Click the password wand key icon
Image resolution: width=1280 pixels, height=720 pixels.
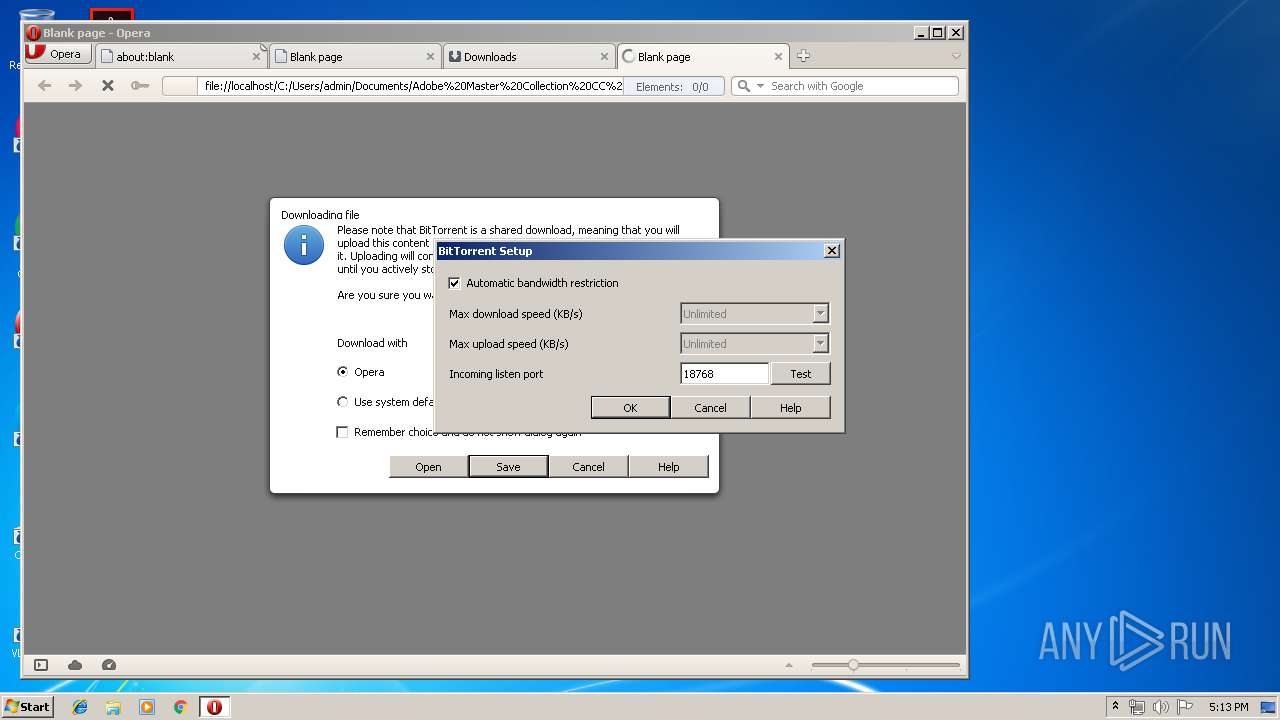click(139, 86)
